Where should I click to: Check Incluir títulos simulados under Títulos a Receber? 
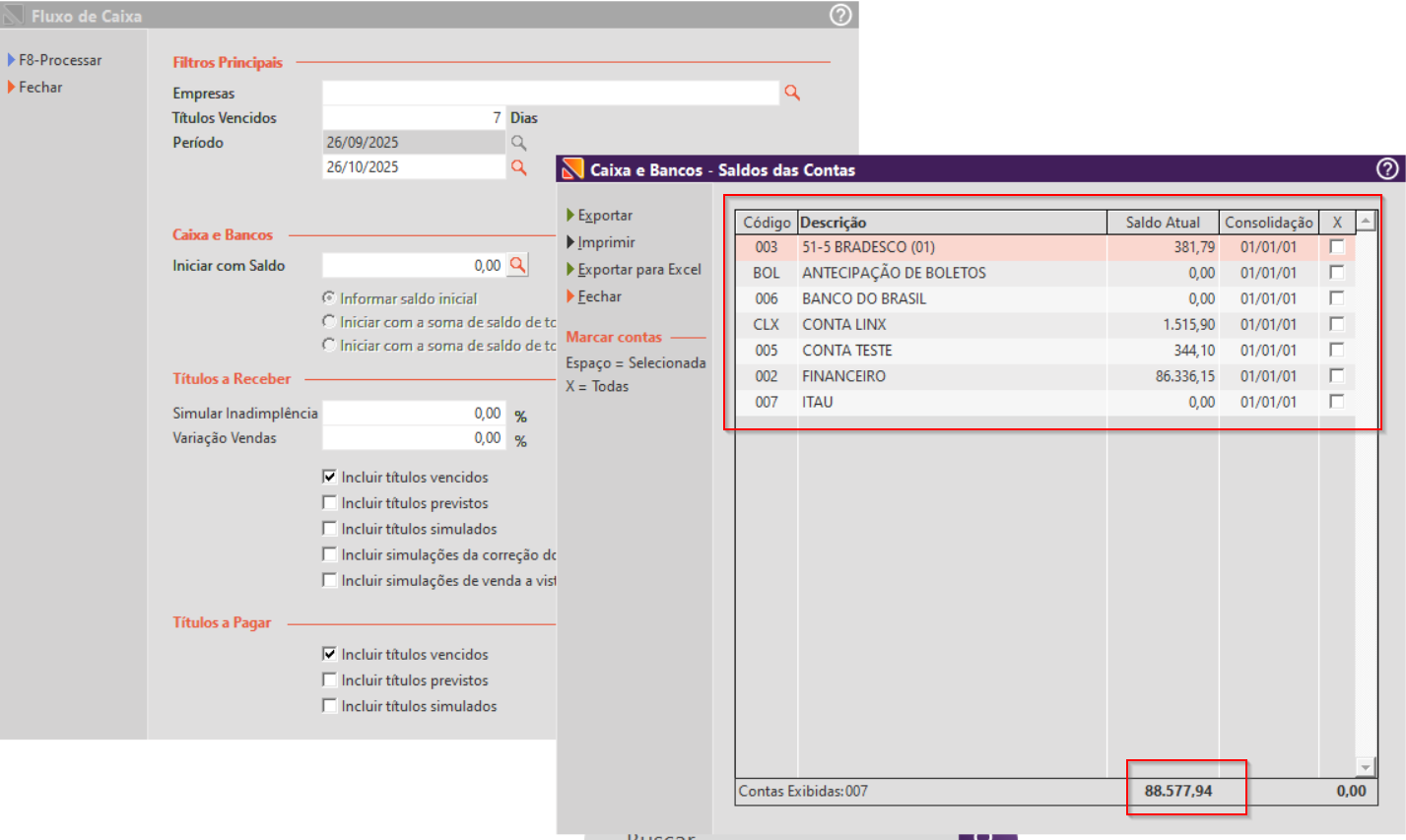click(x=330, y=529)
